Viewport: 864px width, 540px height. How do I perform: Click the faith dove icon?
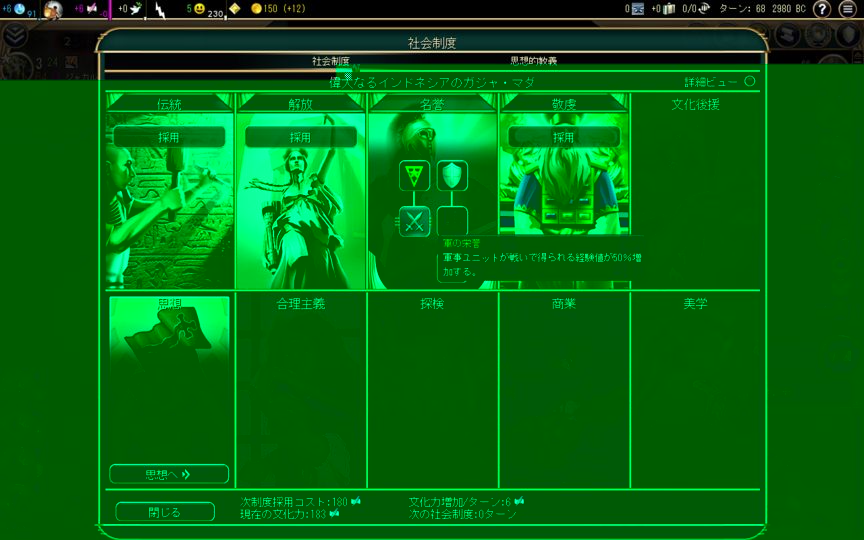pos(136,8)
